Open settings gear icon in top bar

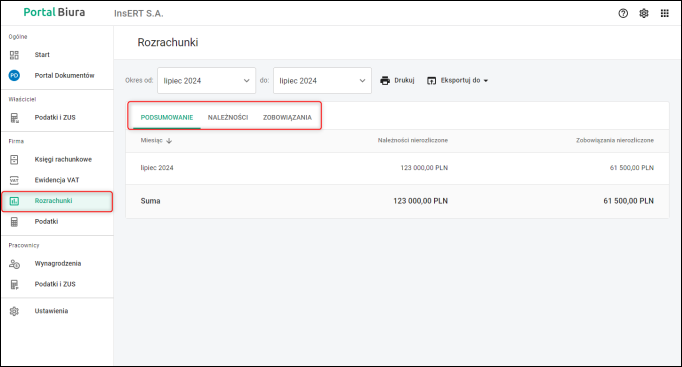coord(644,13)
